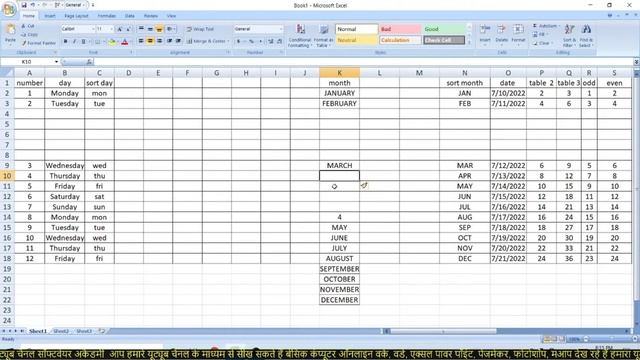Toggle Center horizontal alignment
640x360 pixels.
point(150,41)
